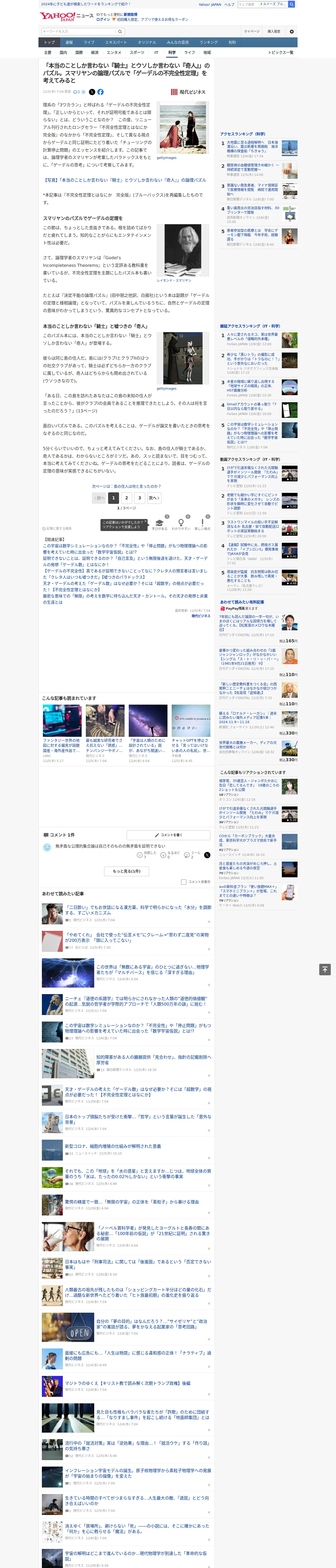Open settings with the gear icon
This screenshot has height=1568, width=336.
tap(291, 32)
